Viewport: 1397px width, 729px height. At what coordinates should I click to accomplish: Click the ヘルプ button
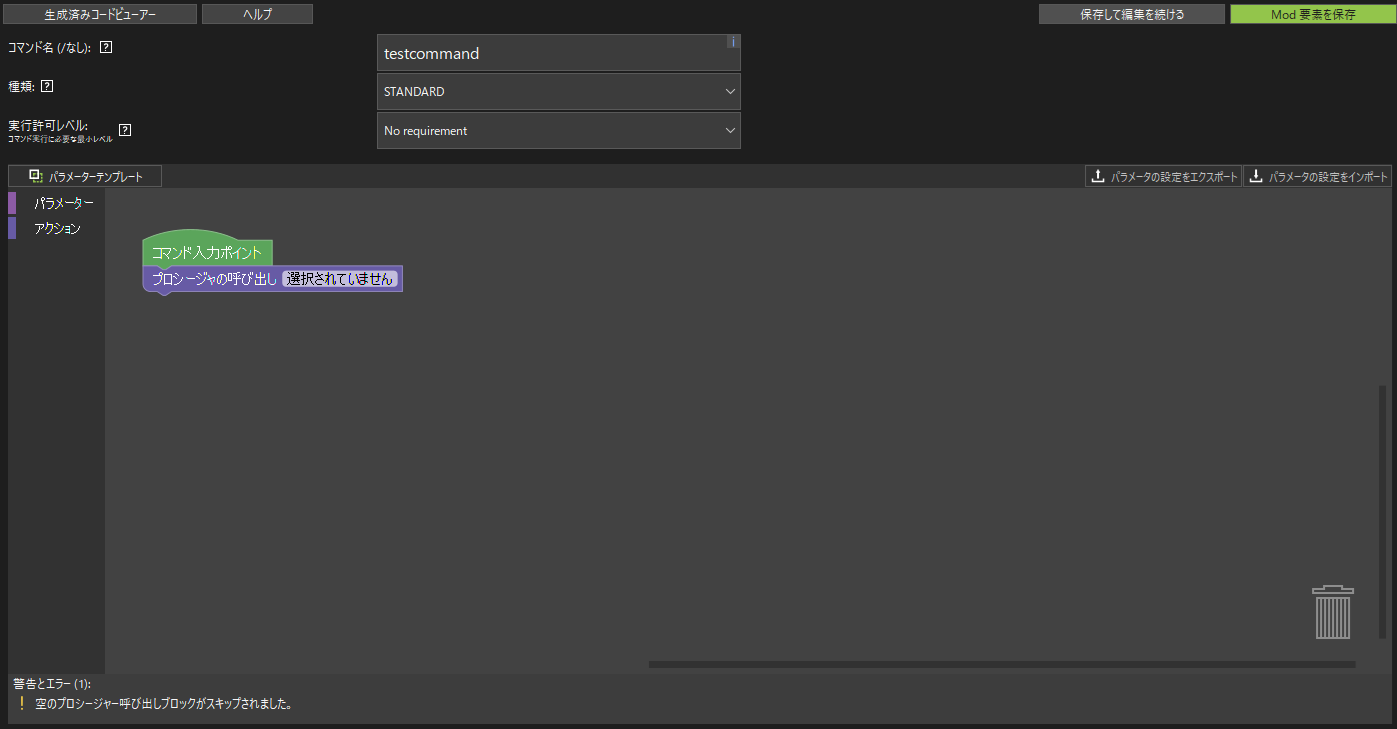[x=257, y=15]
